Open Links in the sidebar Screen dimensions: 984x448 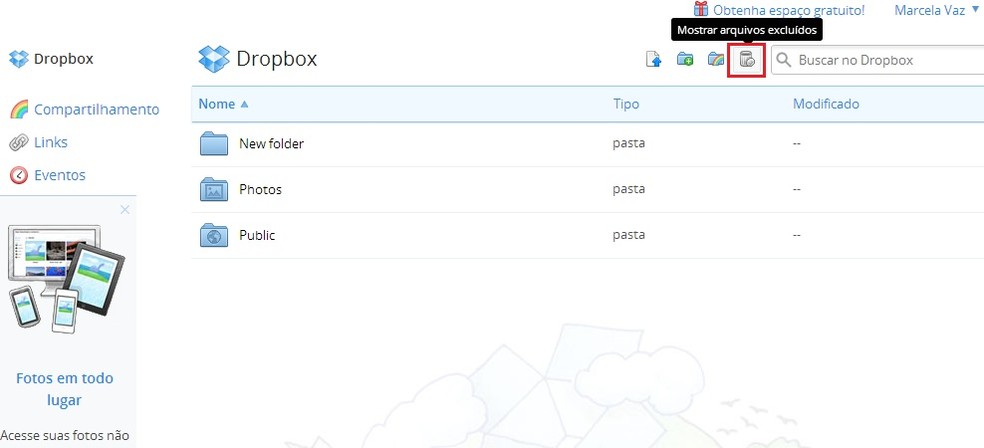pos(51,142)
